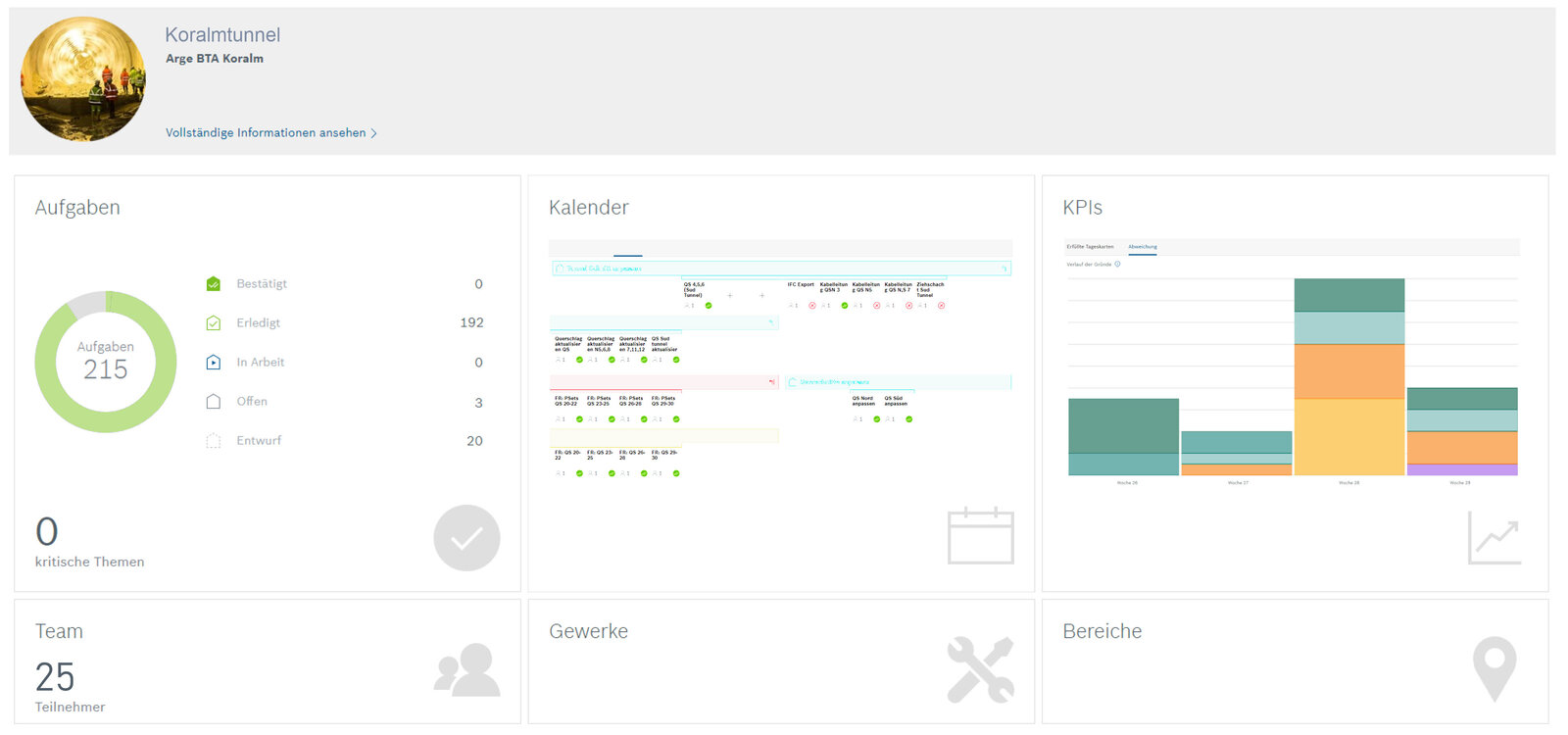Viewport: 1568px width, 735px height.
Task: Click the In Arbeit play icon
Action: point(214,363)
